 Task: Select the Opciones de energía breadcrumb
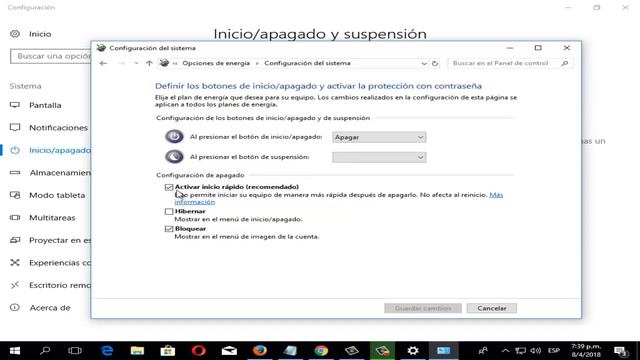(216, 63)
